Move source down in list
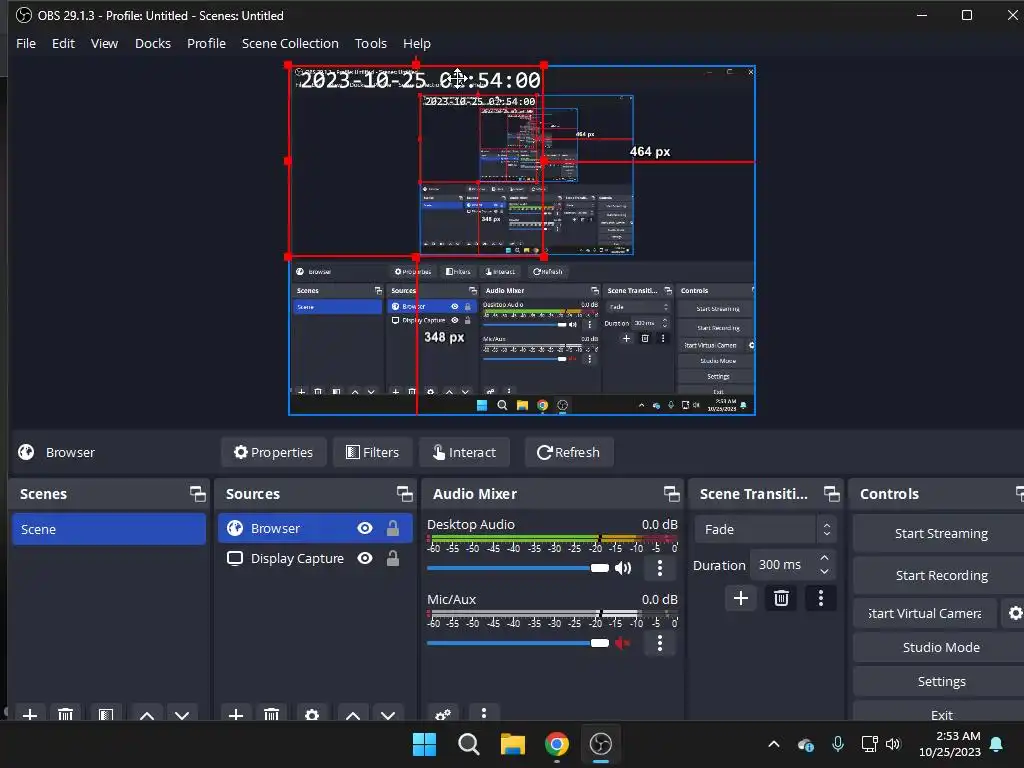Viewport: 1024px width, 768px height. coord(388,715)
